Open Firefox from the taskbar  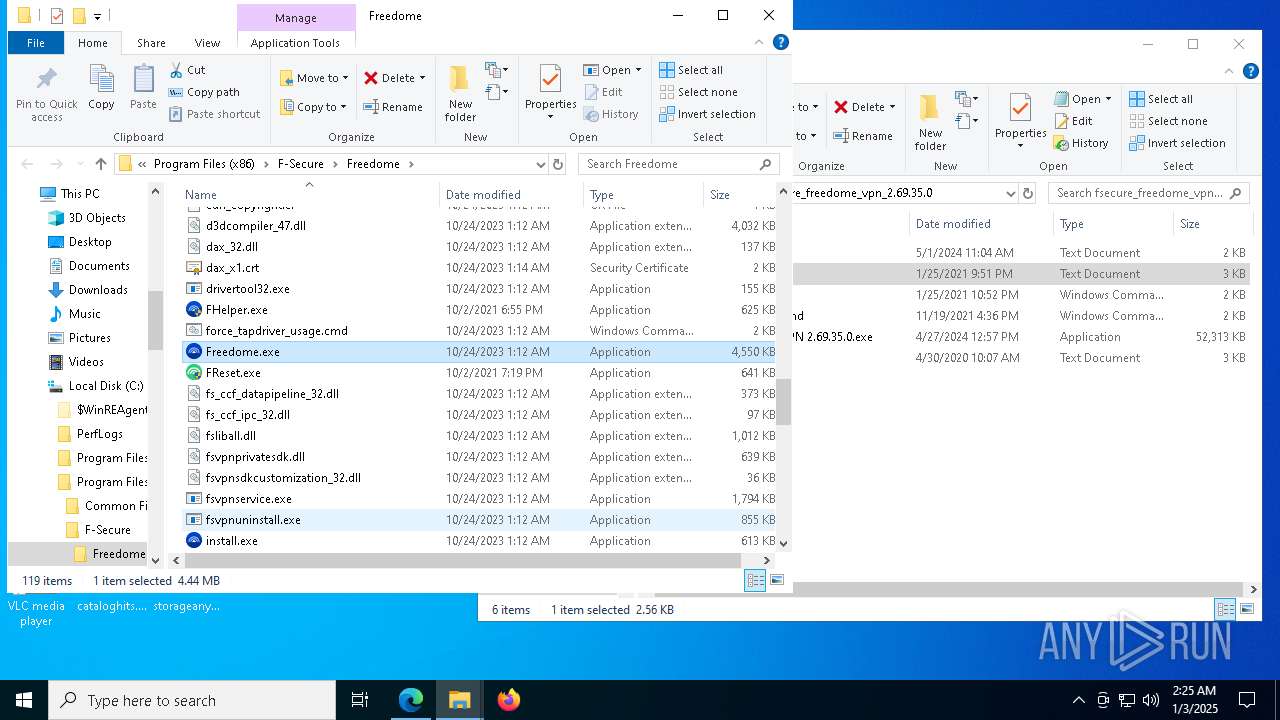click(x=509, y=700)
